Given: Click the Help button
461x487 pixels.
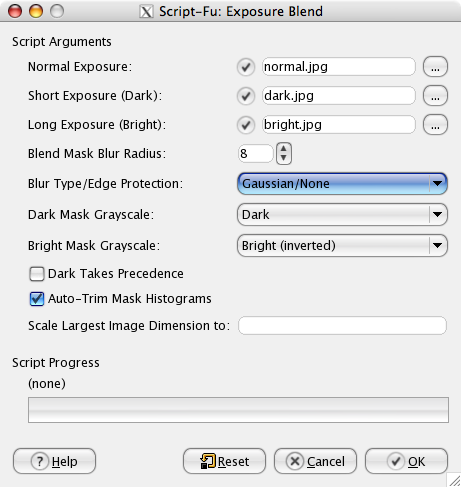Looking at the screenshot, I should pos(54,461).
